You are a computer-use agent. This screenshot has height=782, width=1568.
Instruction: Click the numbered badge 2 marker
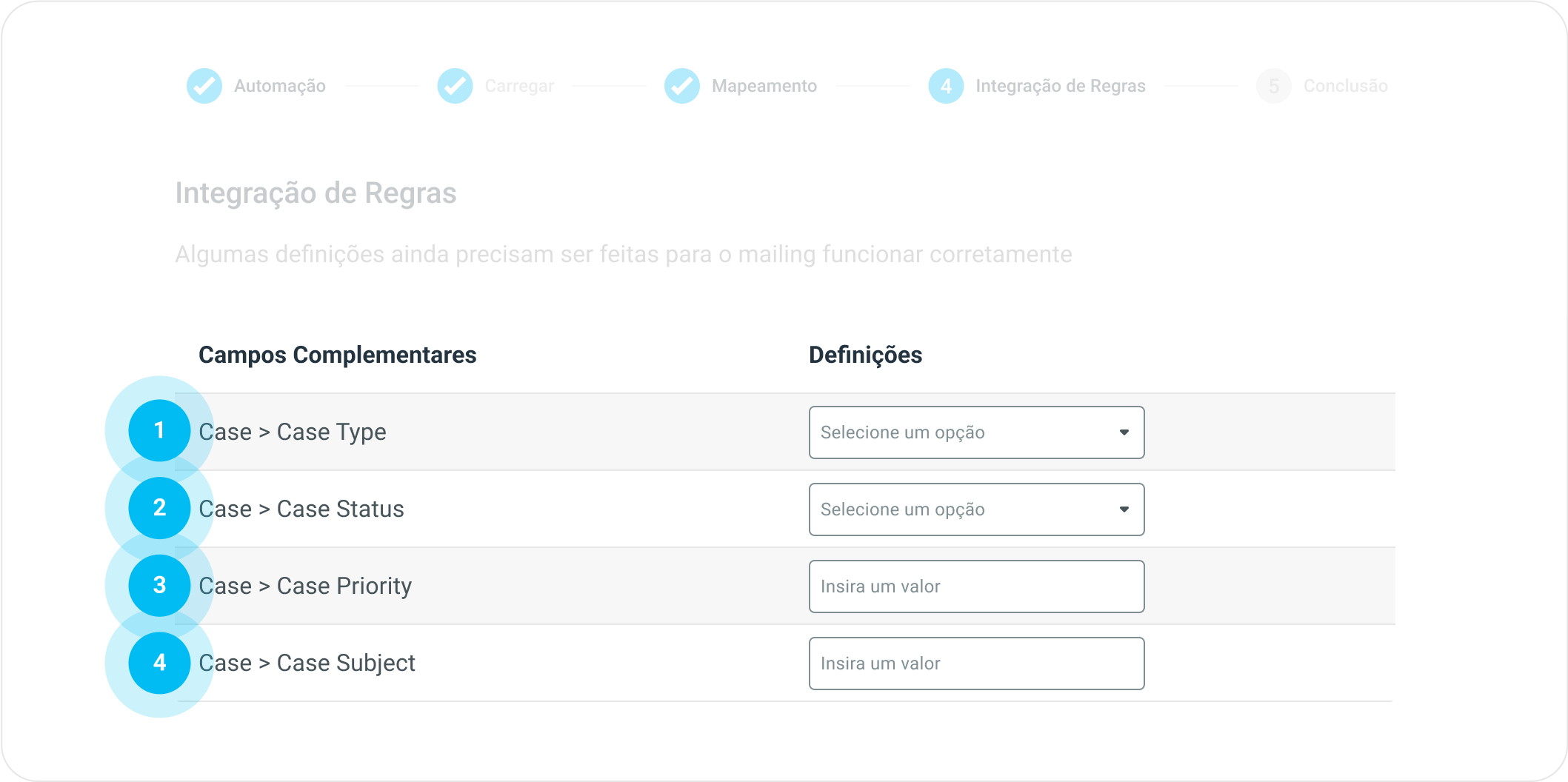[159, 508]
